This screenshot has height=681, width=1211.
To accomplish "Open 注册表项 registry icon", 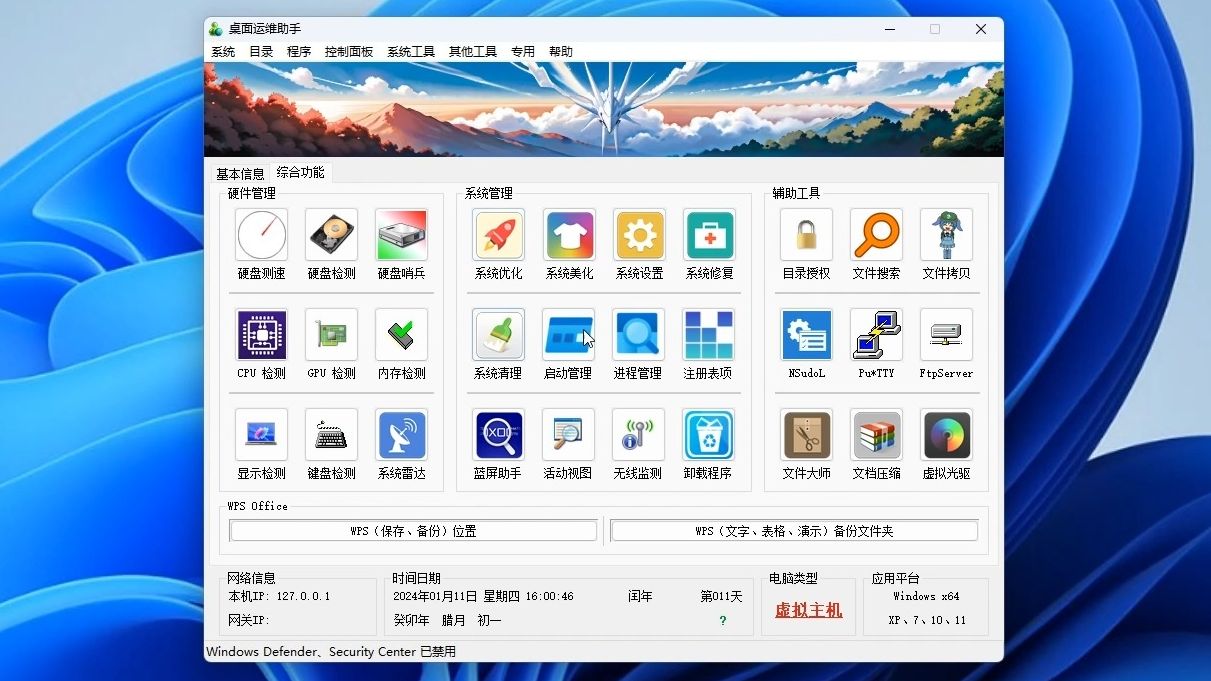I will point(709,335).
